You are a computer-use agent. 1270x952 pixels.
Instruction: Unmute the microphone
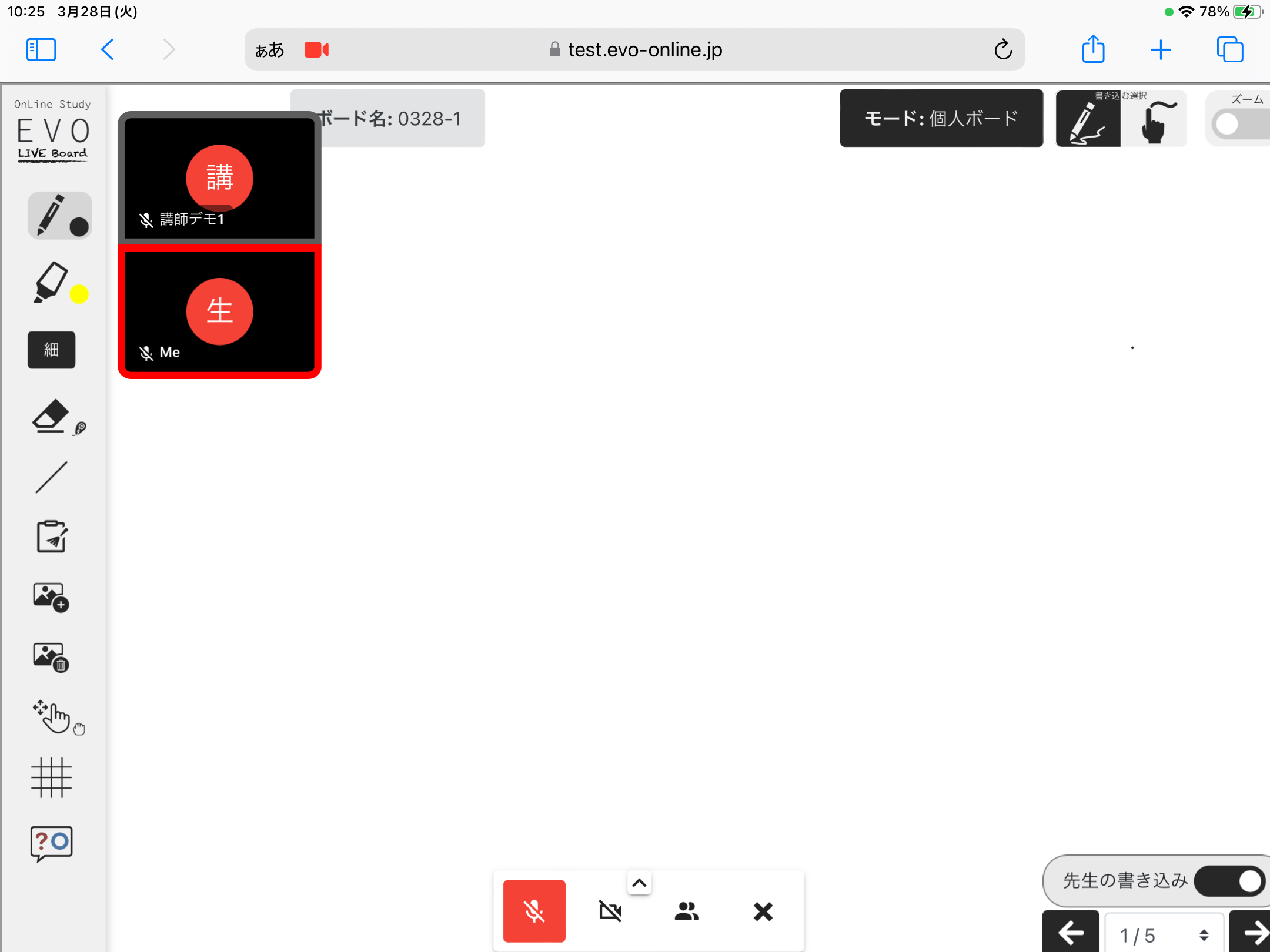pyautogui.click(x=534, y=911)
